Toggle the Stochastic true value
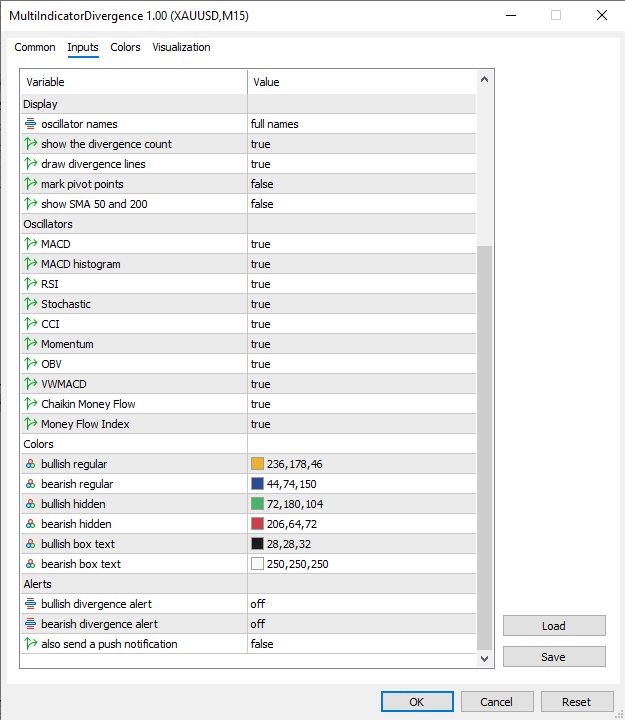This screenshot has width=625, height=720. pos(362,304)
